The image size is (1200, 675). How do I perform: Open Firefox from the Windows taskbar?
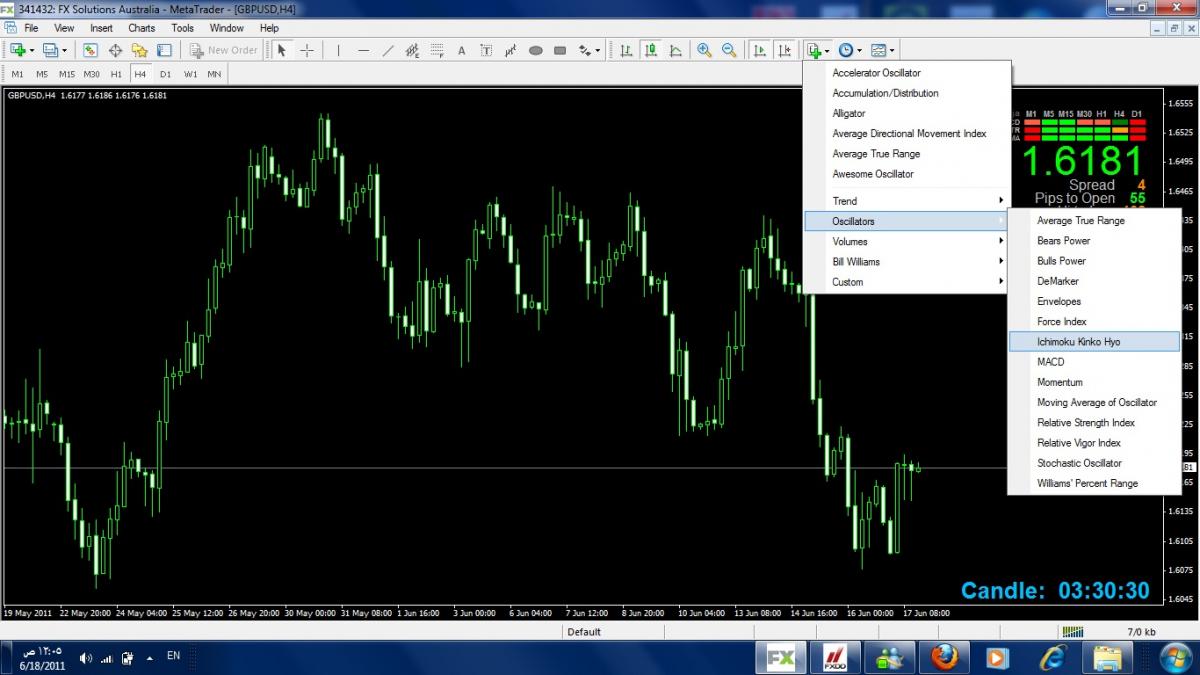944,657
